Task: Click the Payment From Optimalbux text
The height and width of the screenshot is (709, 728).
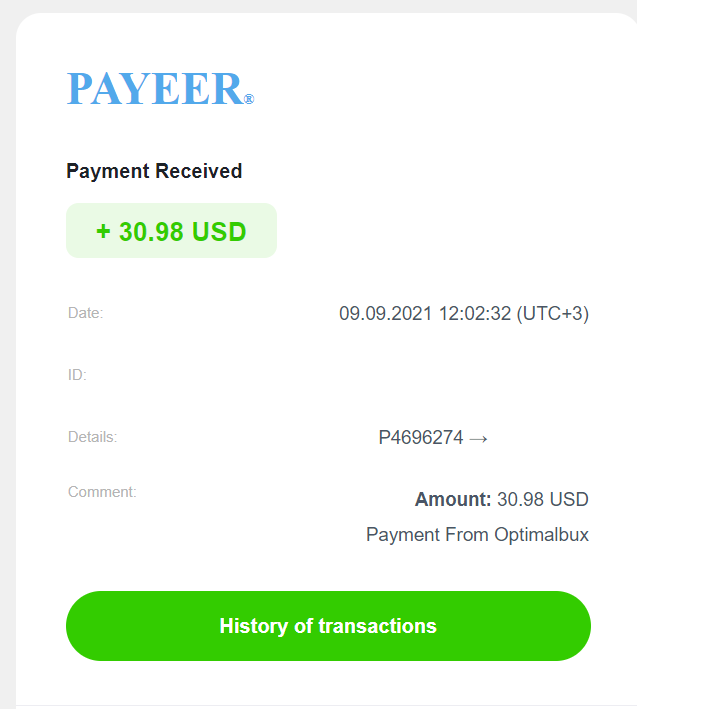Action: tap(477, 534)
